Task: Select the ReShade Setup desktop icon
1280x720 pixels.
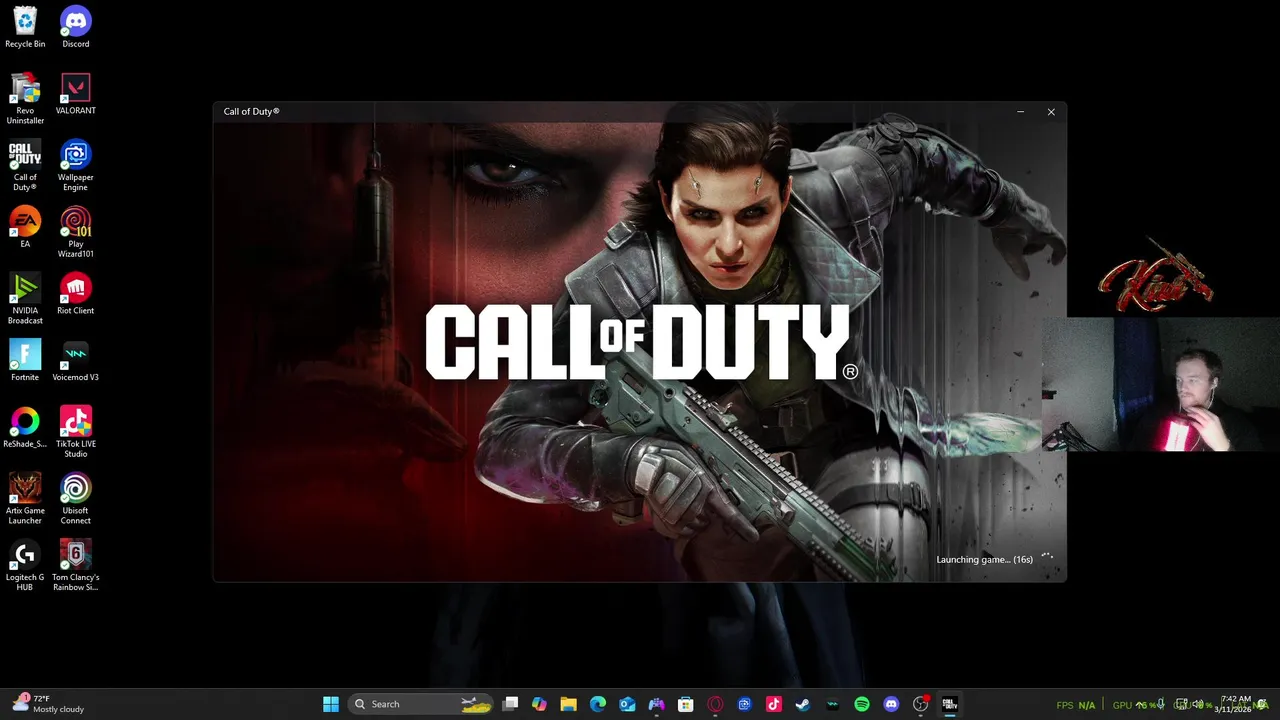Action: (25, 427)
